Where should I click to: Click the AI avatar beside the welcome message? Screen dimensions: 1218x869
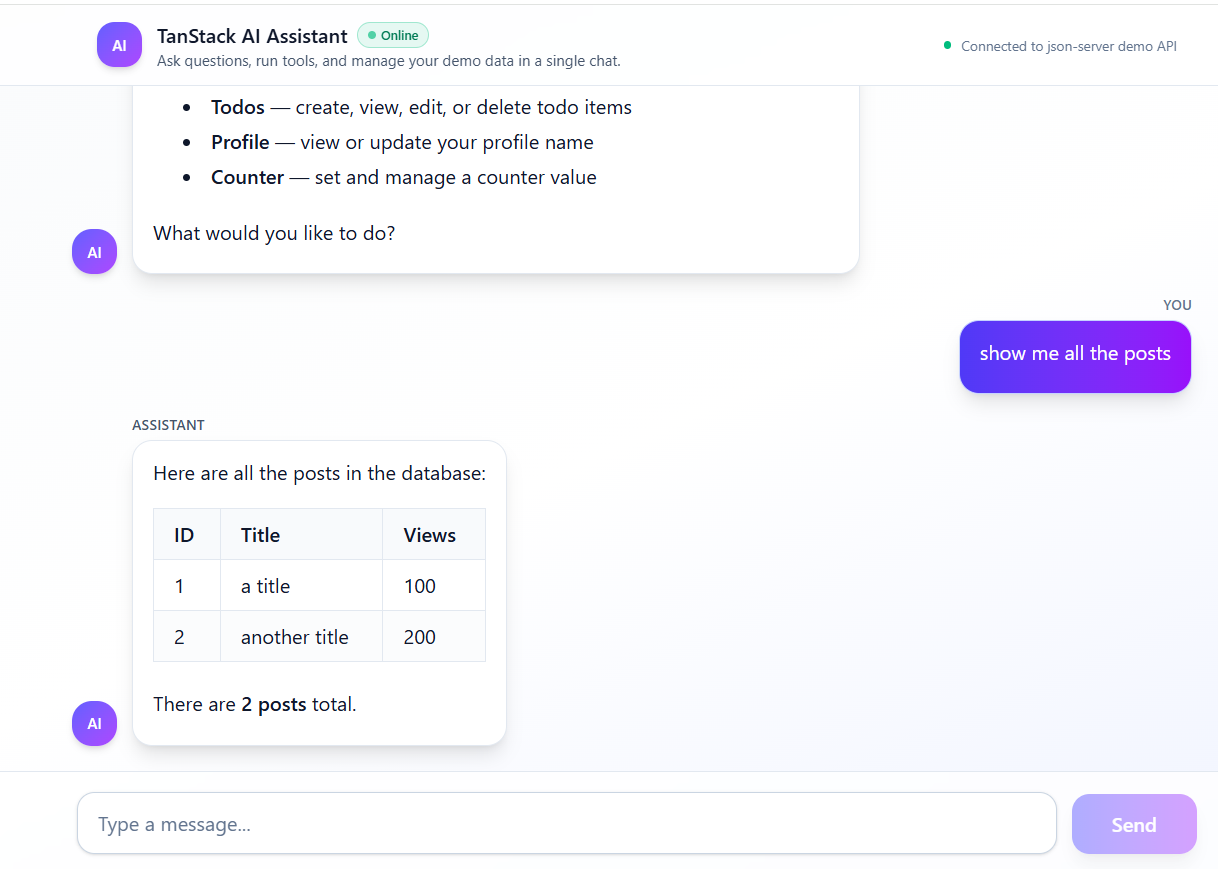[x=94, y=252]
